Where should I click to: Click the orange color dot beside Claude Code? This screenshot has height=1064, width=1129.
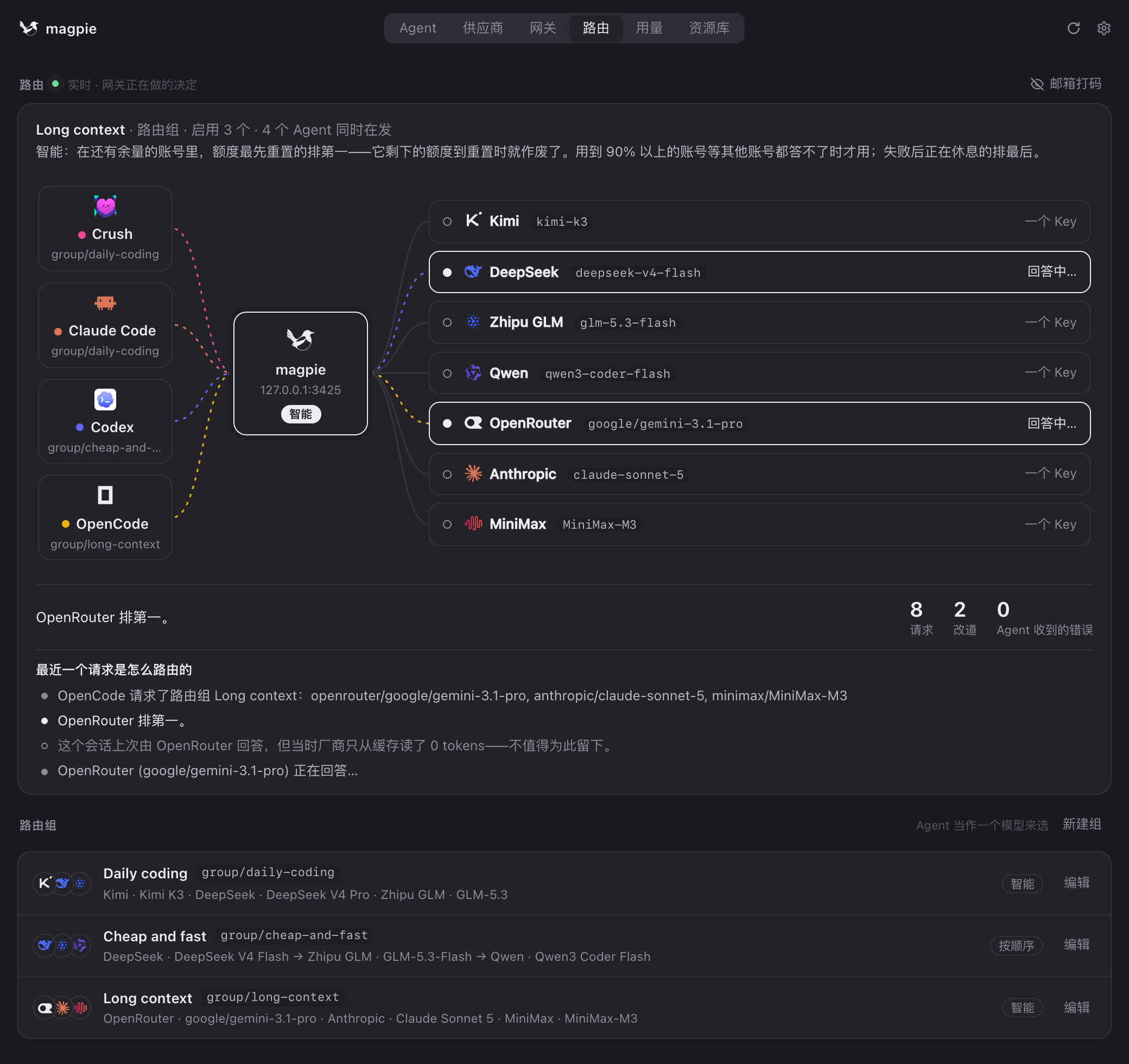click(58, 331)
